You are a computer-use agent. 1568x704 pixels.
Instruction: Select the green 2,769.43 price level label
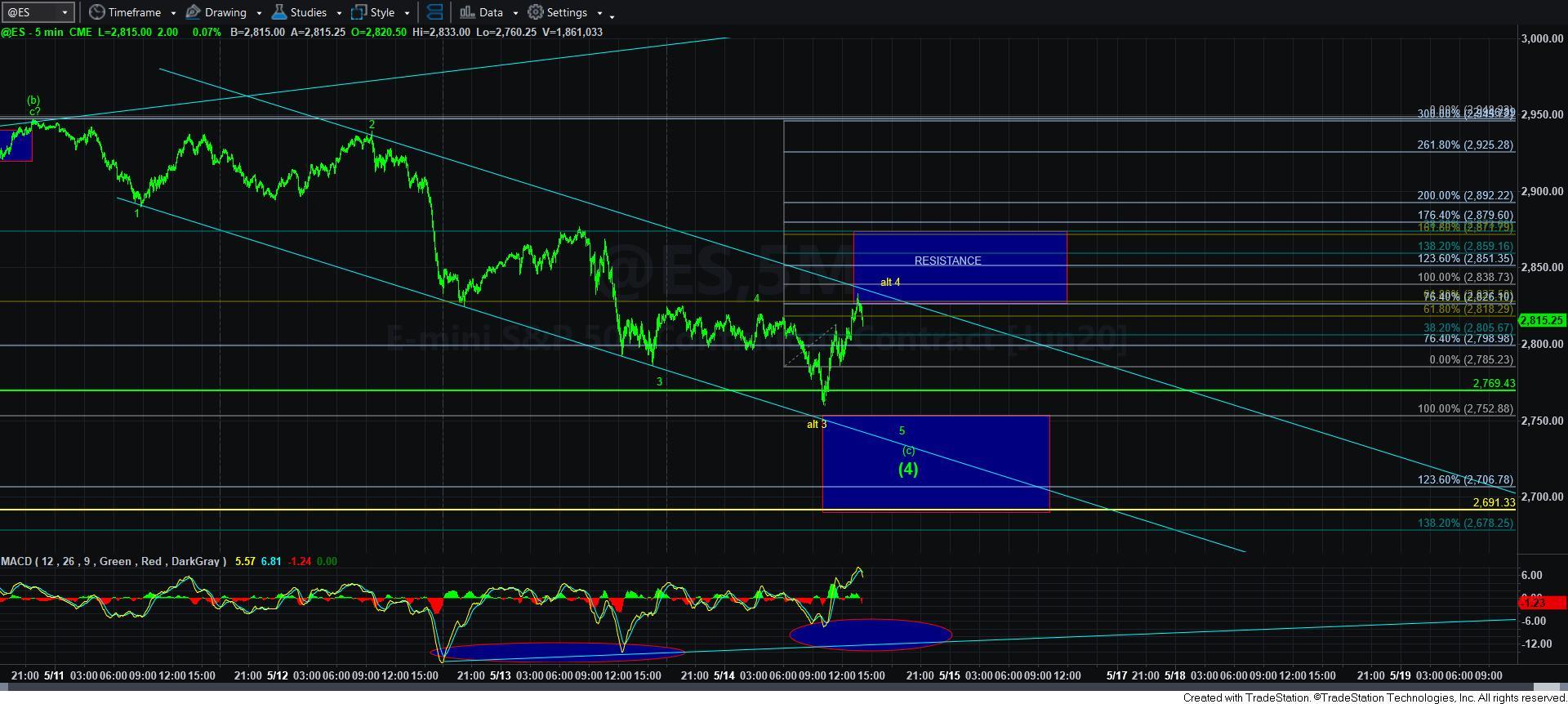(1494, 383)
